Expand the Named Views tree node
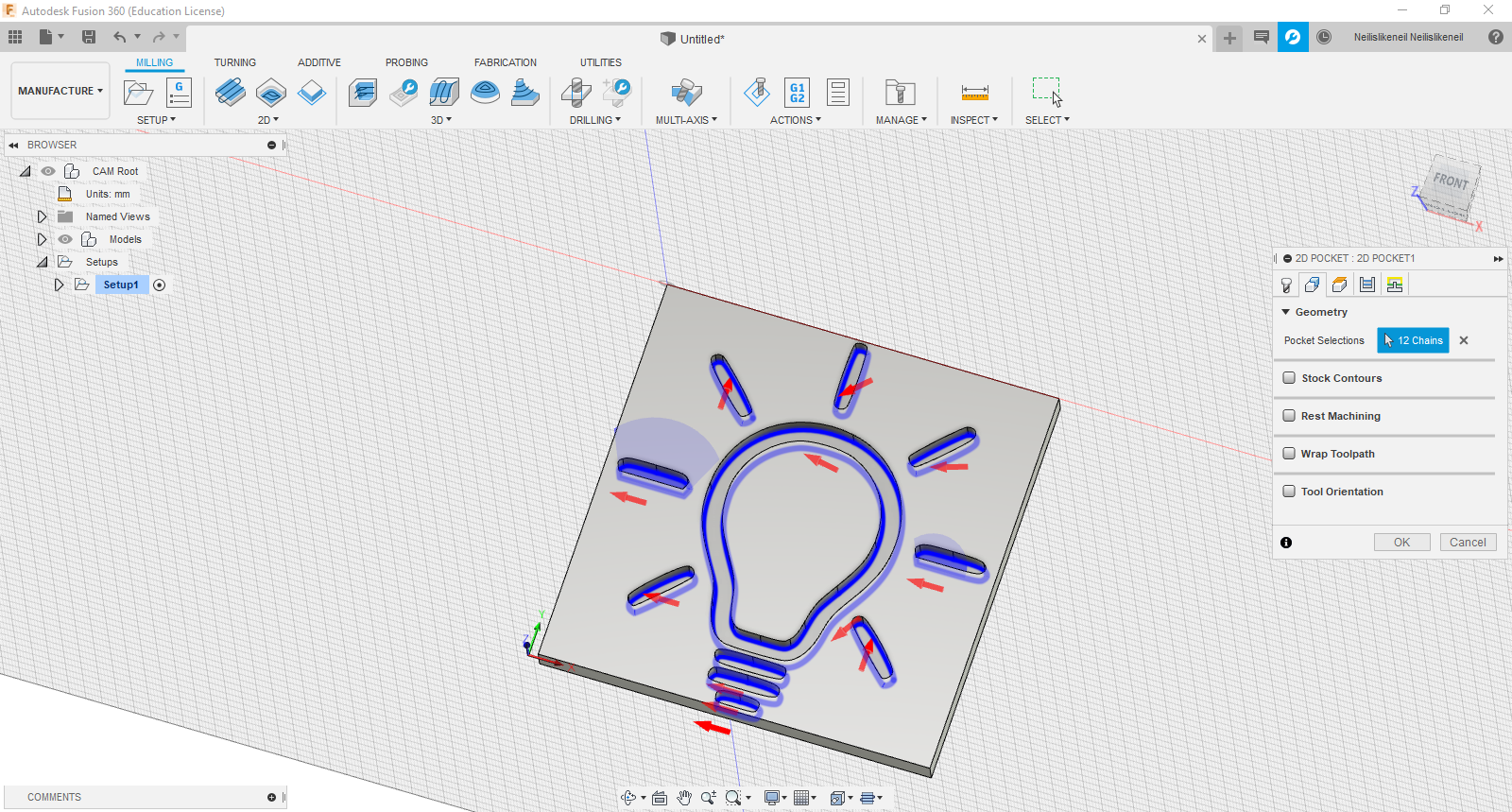Viewport: 1512px width, 812px height. click(x=42, y=216)
